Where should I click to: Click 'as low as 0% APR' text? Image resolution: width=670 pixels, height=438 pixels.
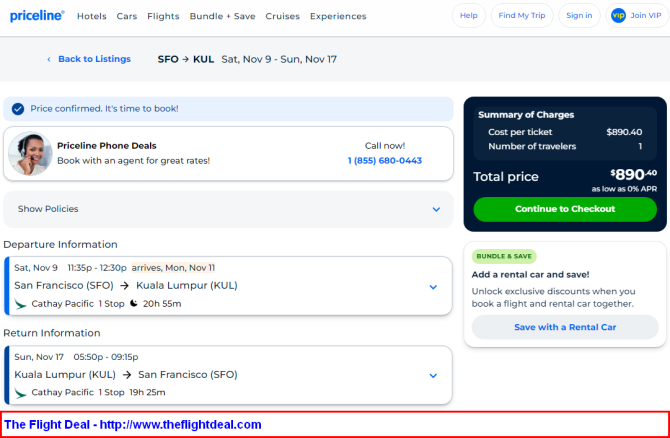click(x=624, y=189)
